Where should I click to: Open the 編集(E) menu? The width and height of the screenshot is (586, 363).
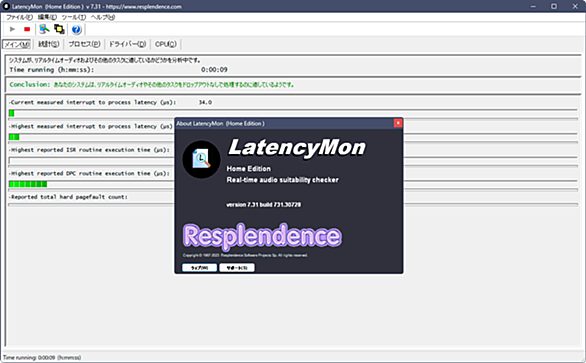47,17
